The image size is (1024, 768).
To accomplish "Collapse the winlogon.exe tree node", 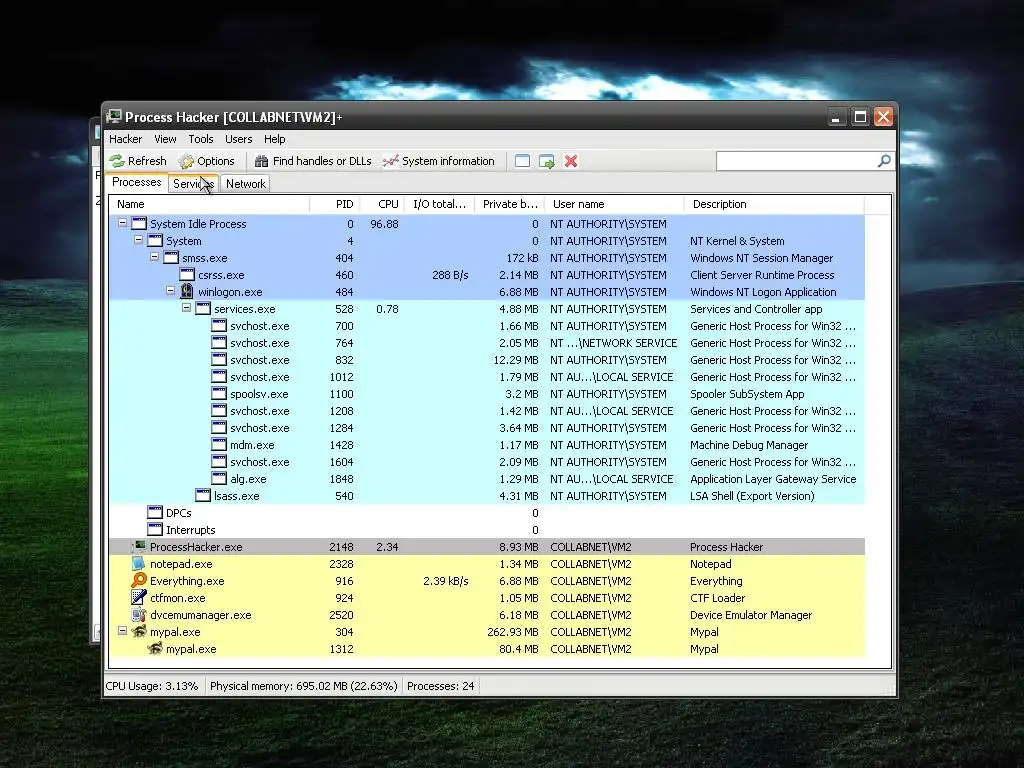I will coord(170,291).
